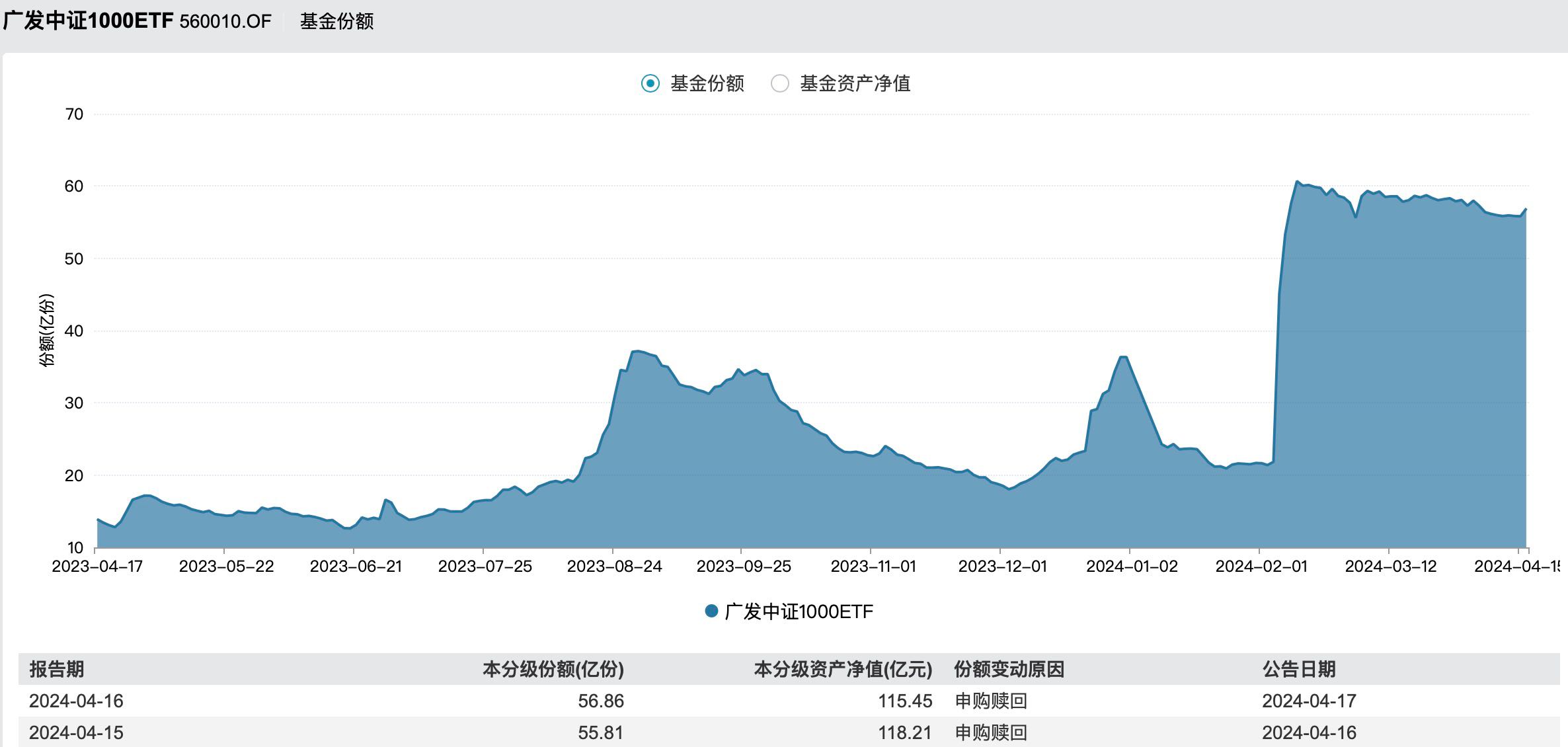Sort by 报告期 column header
1568x747 pixels.
pyautogui.click(x=56, y=669)
